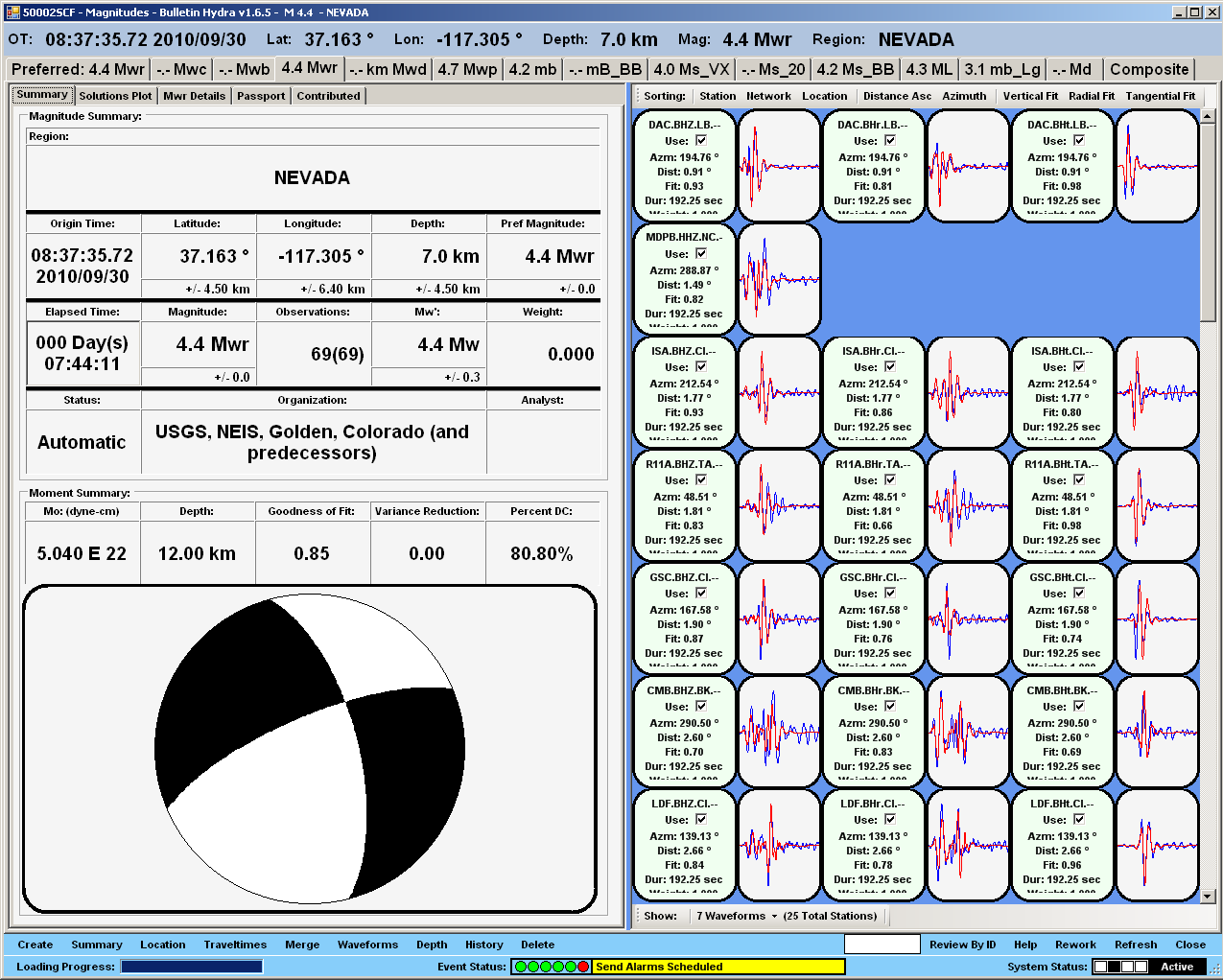Open the Contributed tab
The height and width of the screenshot is (980, 1223).
click(328, 96)
